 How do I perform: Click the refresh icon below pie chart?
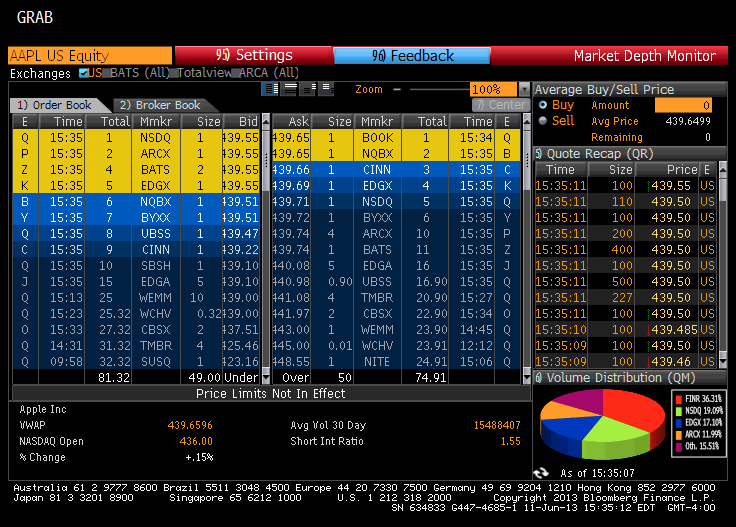click(541, 472)
